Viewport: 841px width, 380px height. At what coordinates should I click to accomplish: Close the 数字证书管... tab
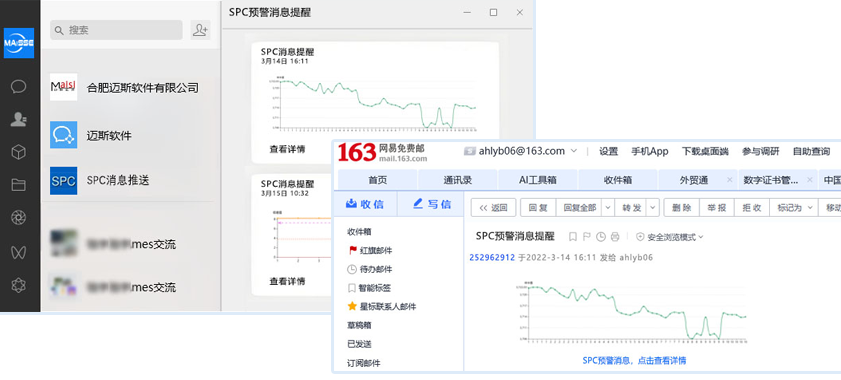(809, 180)
